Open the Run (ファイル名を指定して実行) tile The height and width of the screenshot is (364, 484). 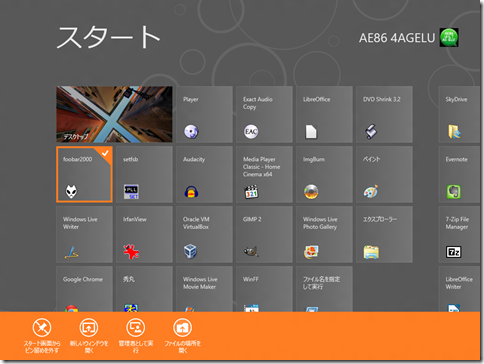[x=324, y=289]
